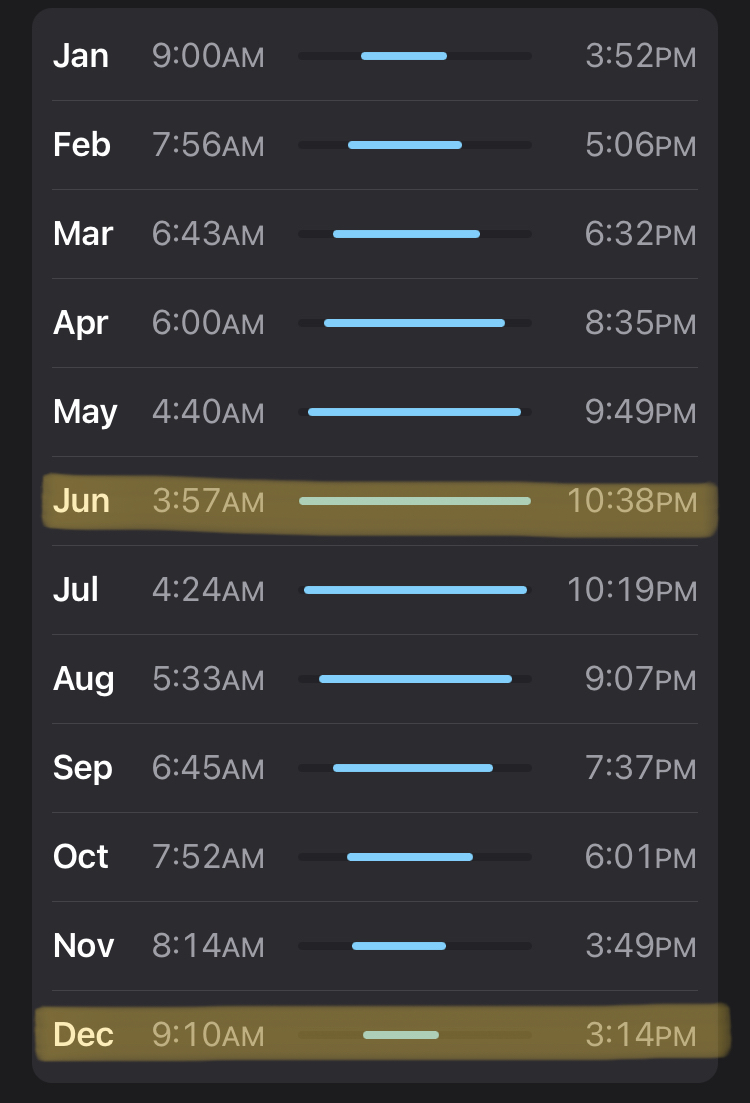Click the May month label

click(85, 412)
